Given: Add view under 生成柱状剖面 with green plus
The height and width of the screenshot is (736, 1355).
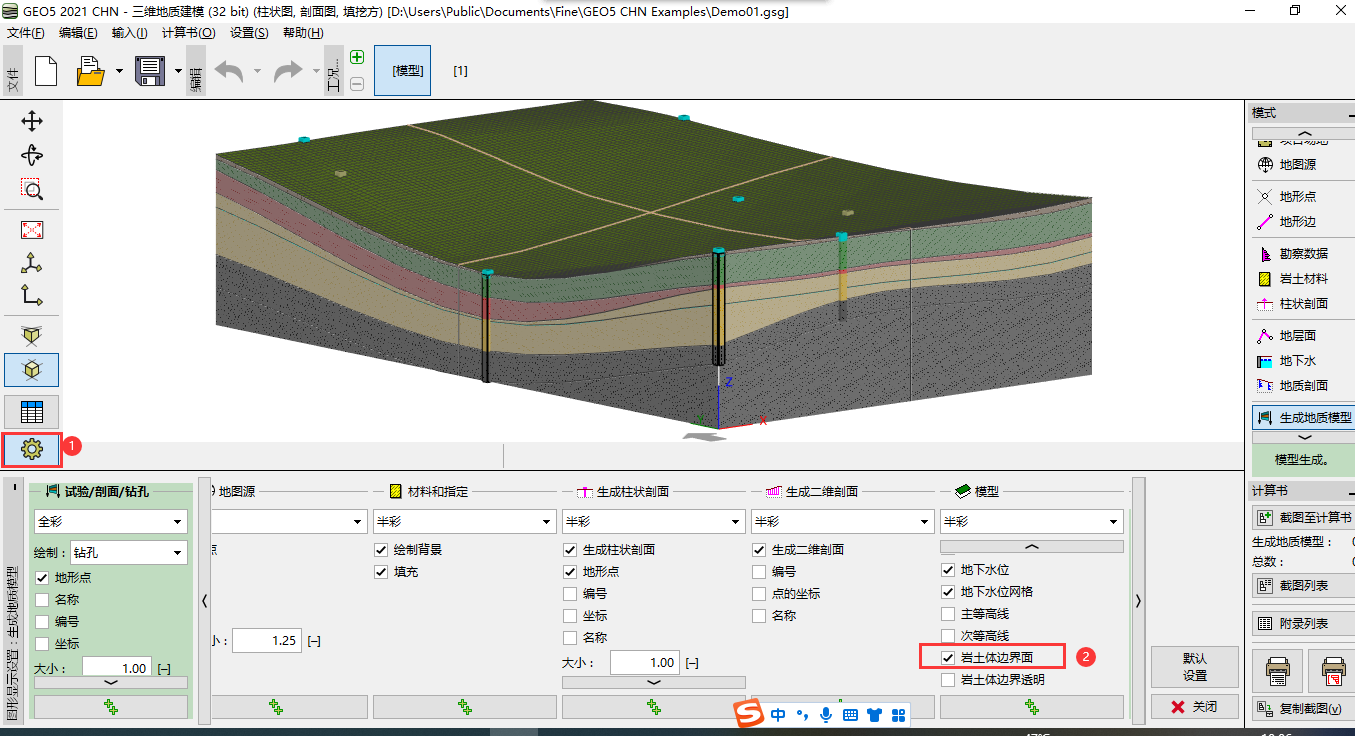Looking at the screenshot, I should (654, 707).
